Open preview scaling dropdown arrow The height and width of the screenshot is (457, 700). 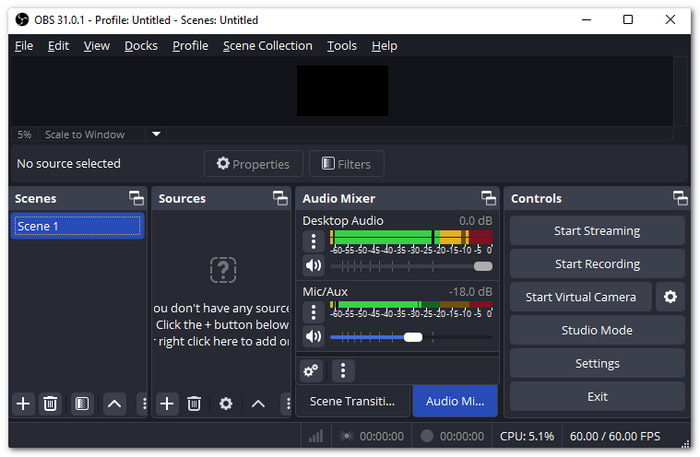156,134
